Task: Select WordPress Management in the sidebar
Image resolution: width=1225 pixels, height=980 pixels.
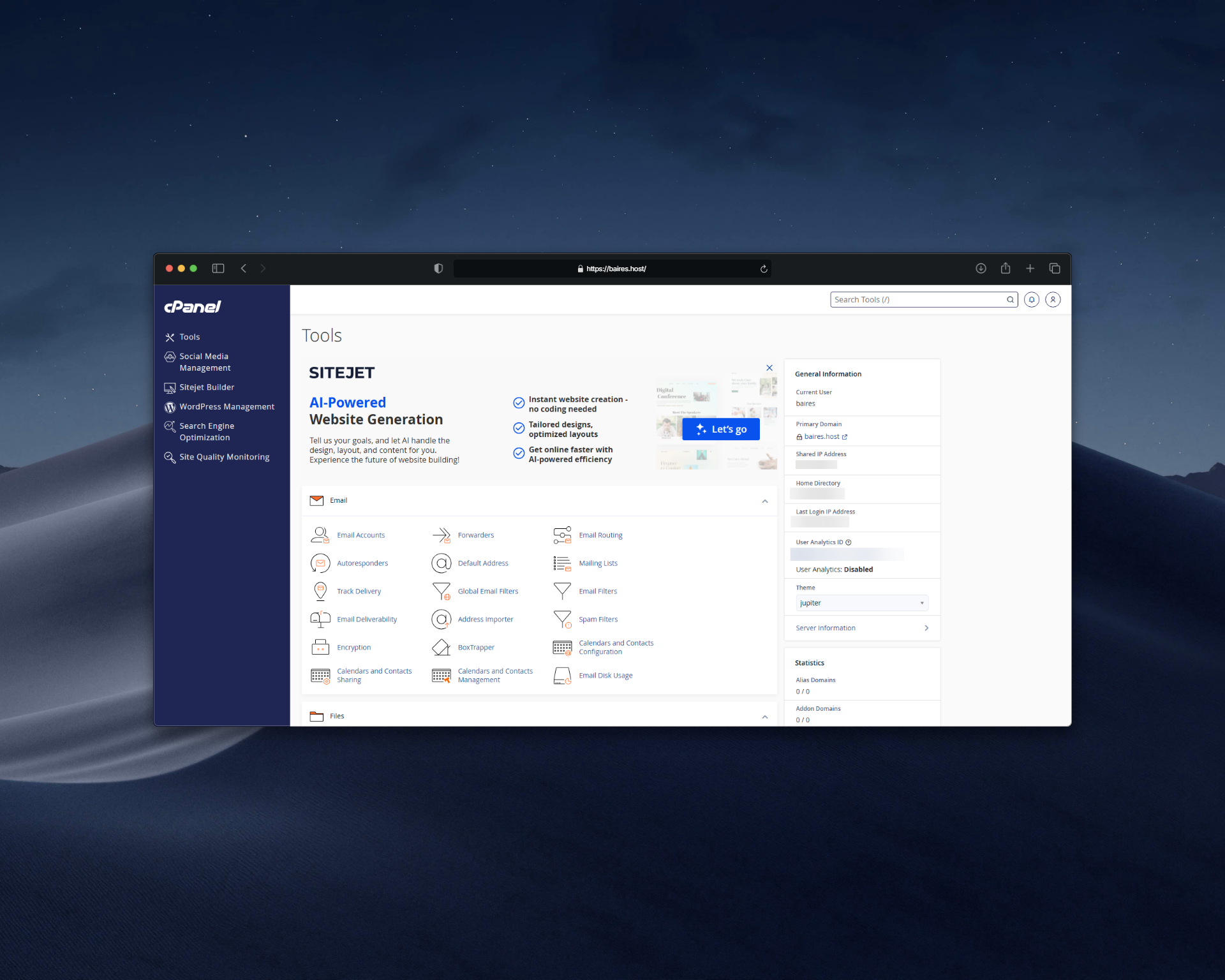Action: point(226,406)
